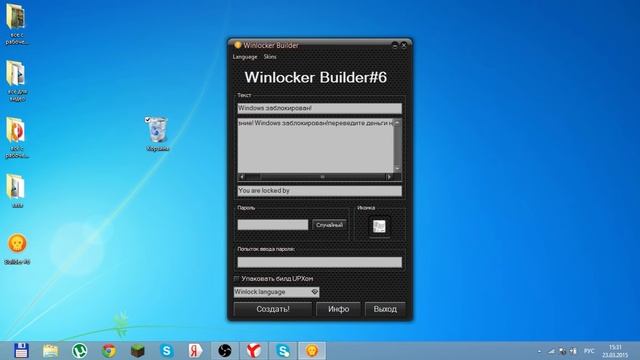Viewport: 640px width, 360px height.
Task: Click the horizontal scrollbar's left arrow
Action: (x=242, y=177)
